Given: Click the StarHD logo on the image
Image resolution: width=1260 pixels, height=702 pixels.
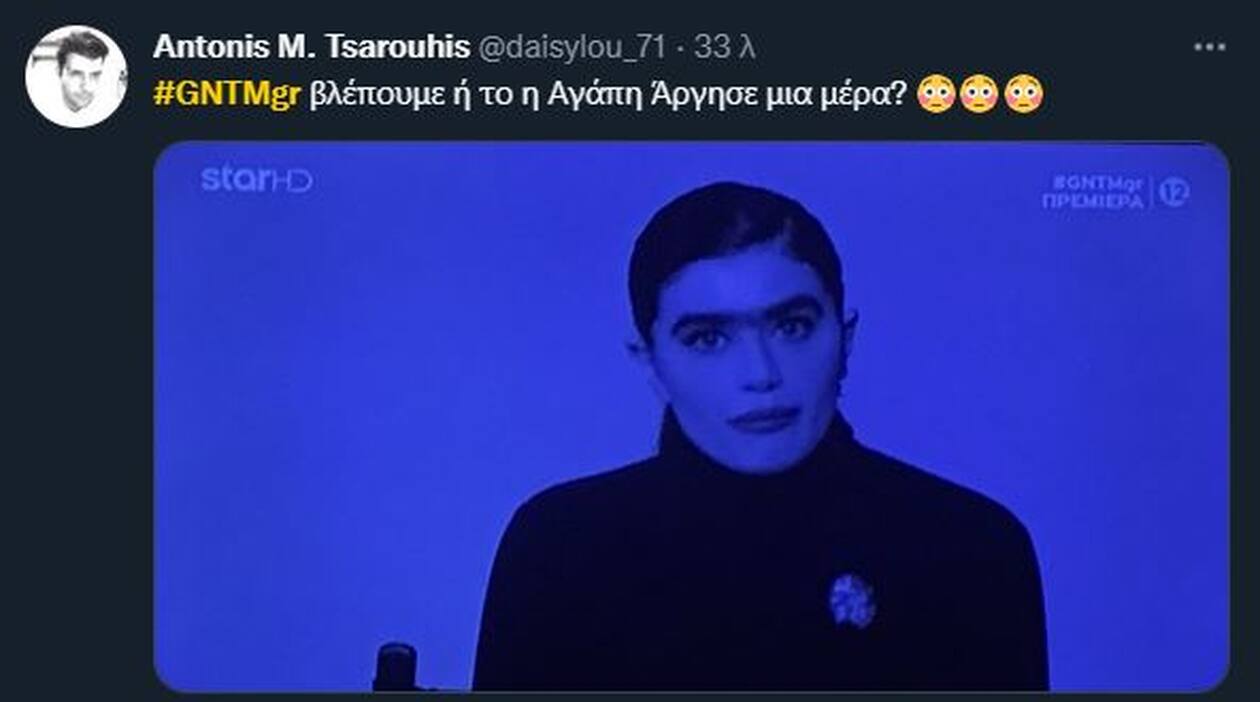Looking at the screenshot, I should [x=256, y=179].
